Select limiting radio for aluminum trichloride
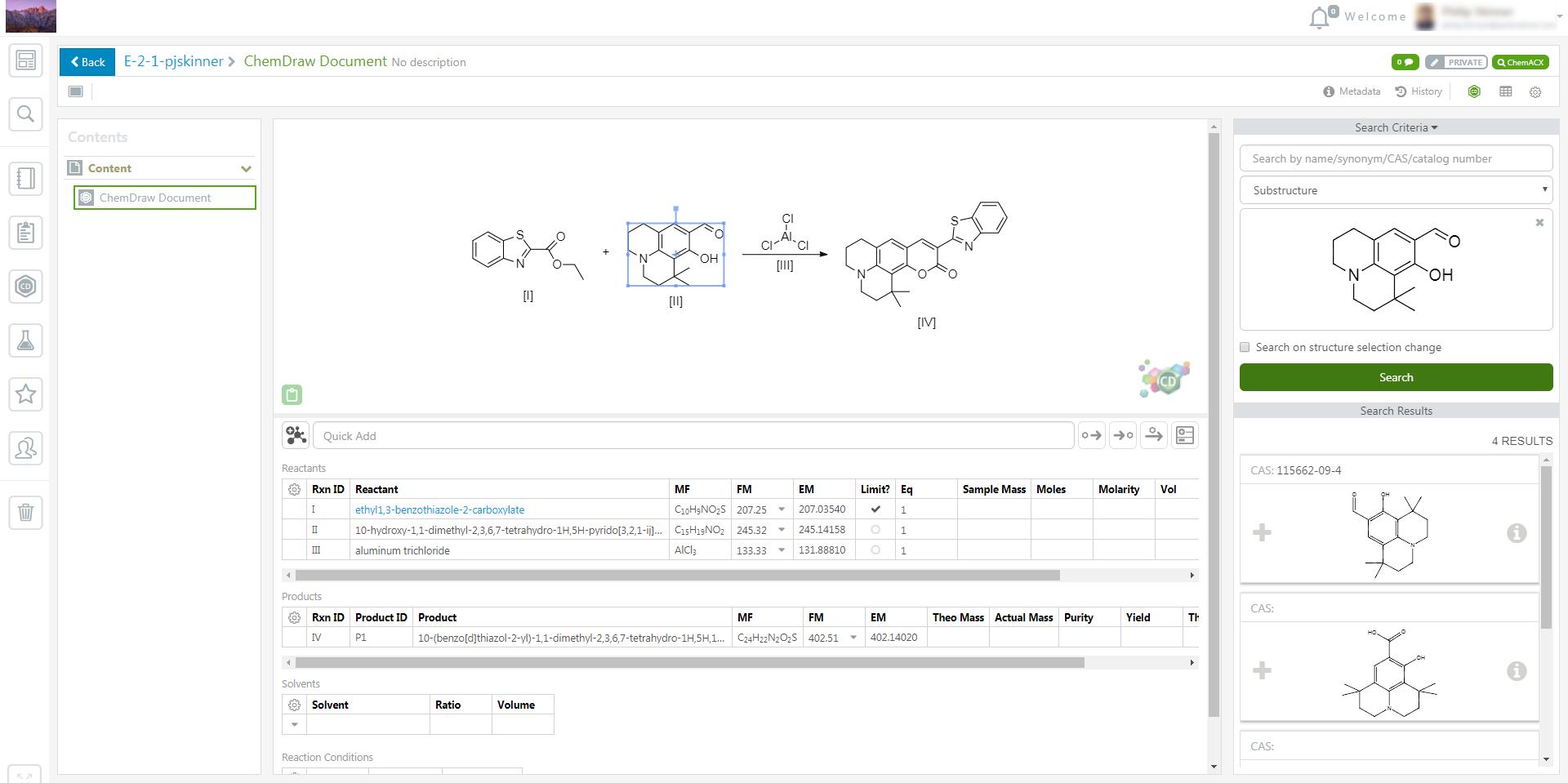Screen dimensions: 1568x783 point(875,550)
